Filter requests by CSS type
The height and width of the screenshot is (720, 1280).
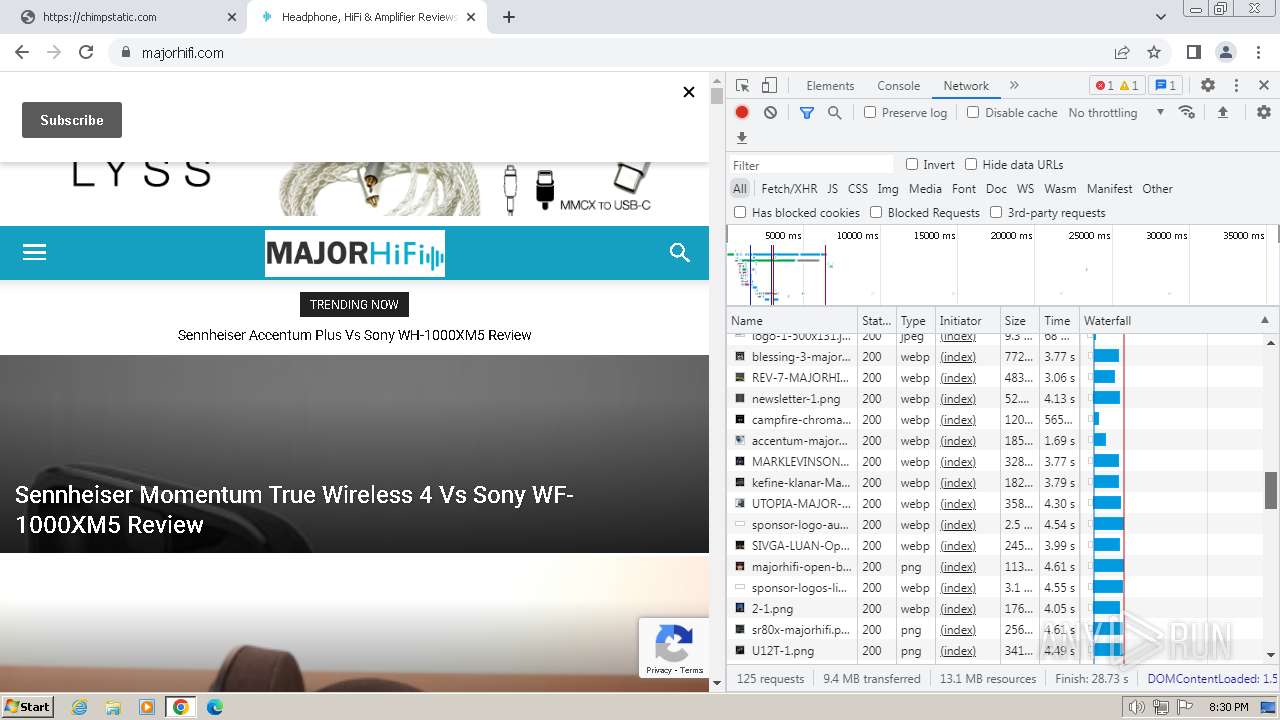tap(858, 189)
